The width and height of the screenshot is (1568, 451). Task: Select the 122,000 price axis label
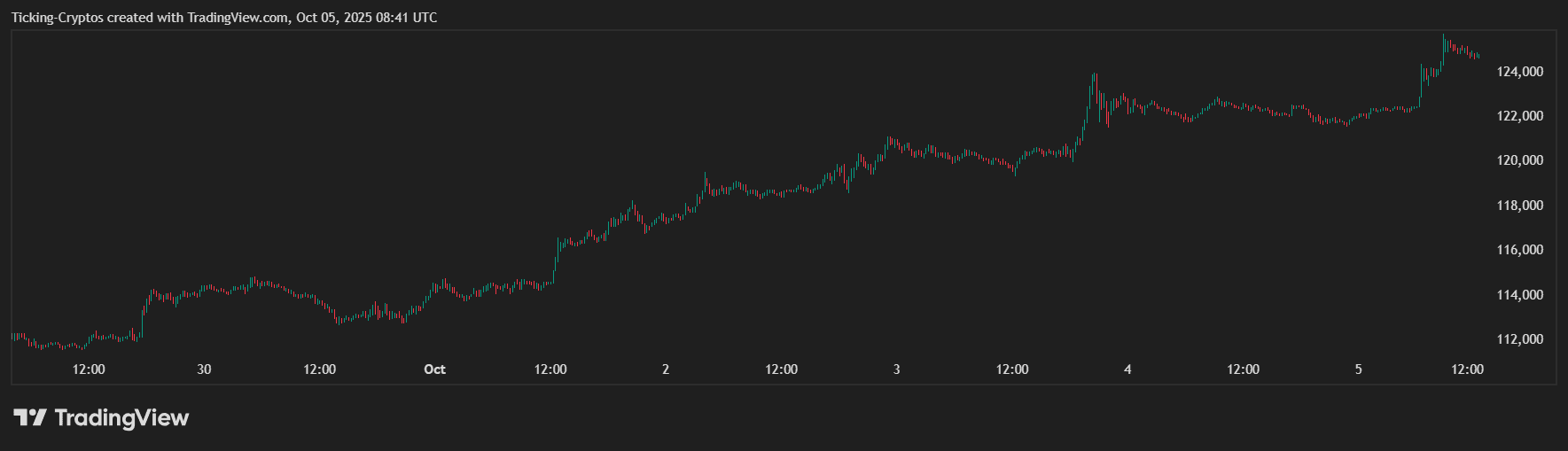pyautogui.click(x=1519, y=116)
